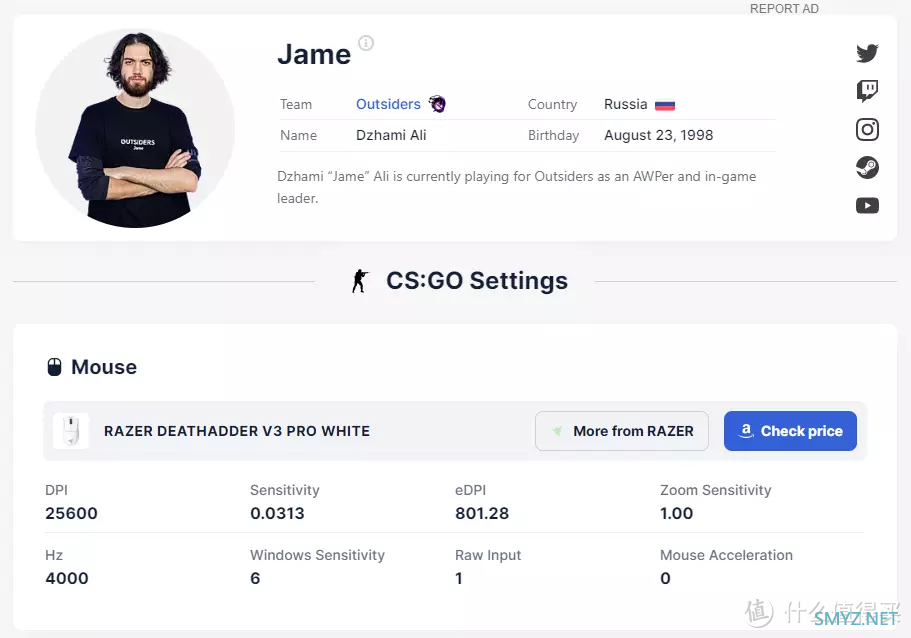This screenshot has width=911, height=638.
Task: Click Jame's profile photo
Action: point(135,128)
